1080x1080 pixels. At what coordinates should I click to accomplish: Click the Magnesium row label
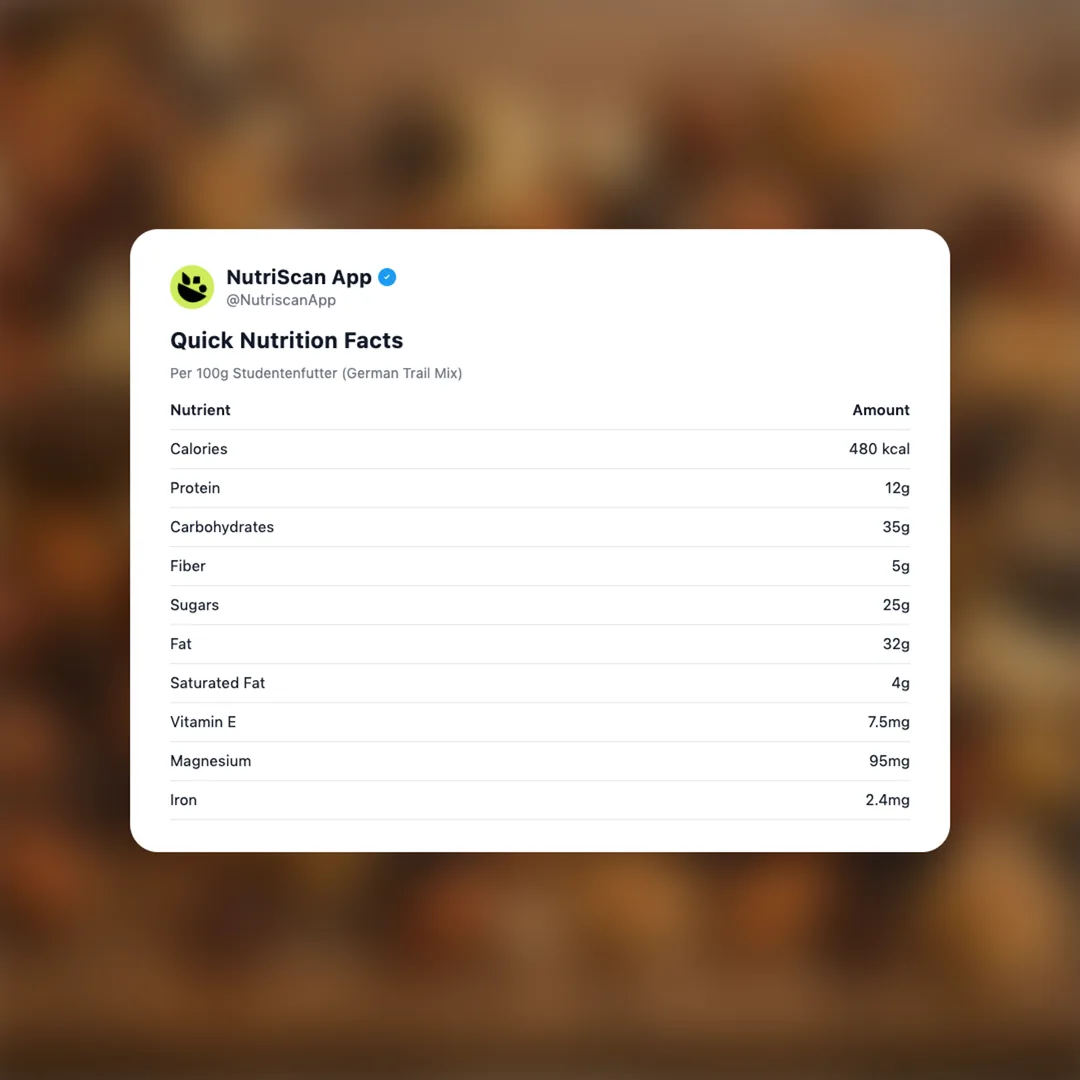(210, 761)
